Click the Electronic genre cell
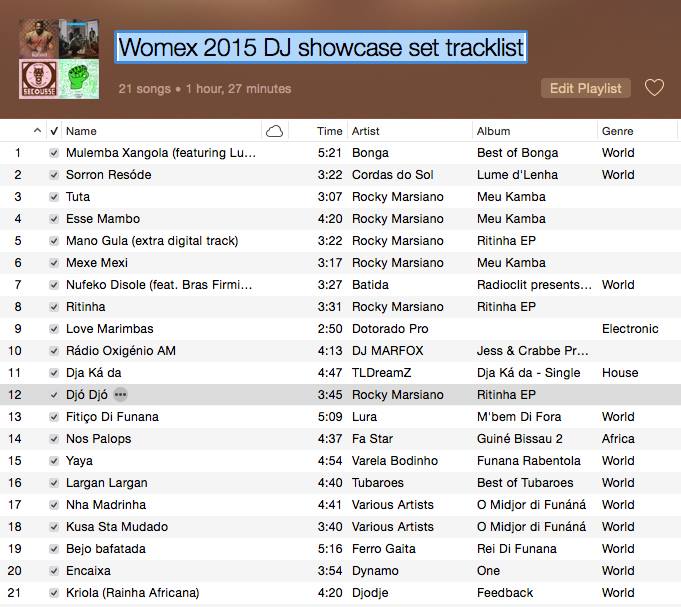 coord(630,329)
